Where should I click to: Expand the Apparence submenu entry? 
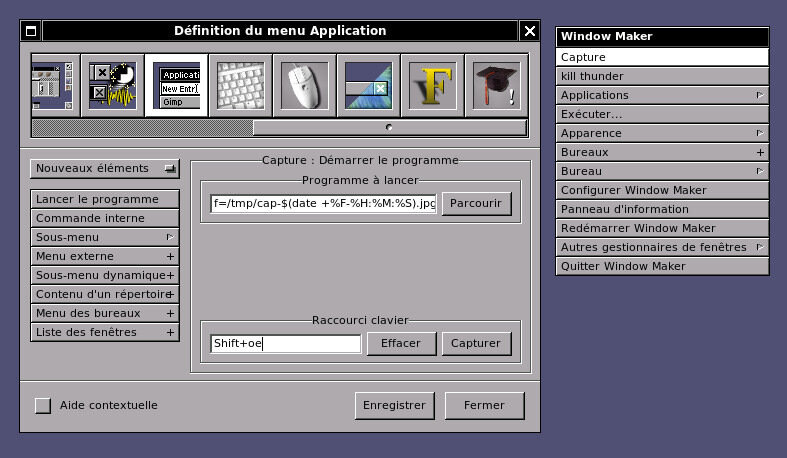coord(662,133)
